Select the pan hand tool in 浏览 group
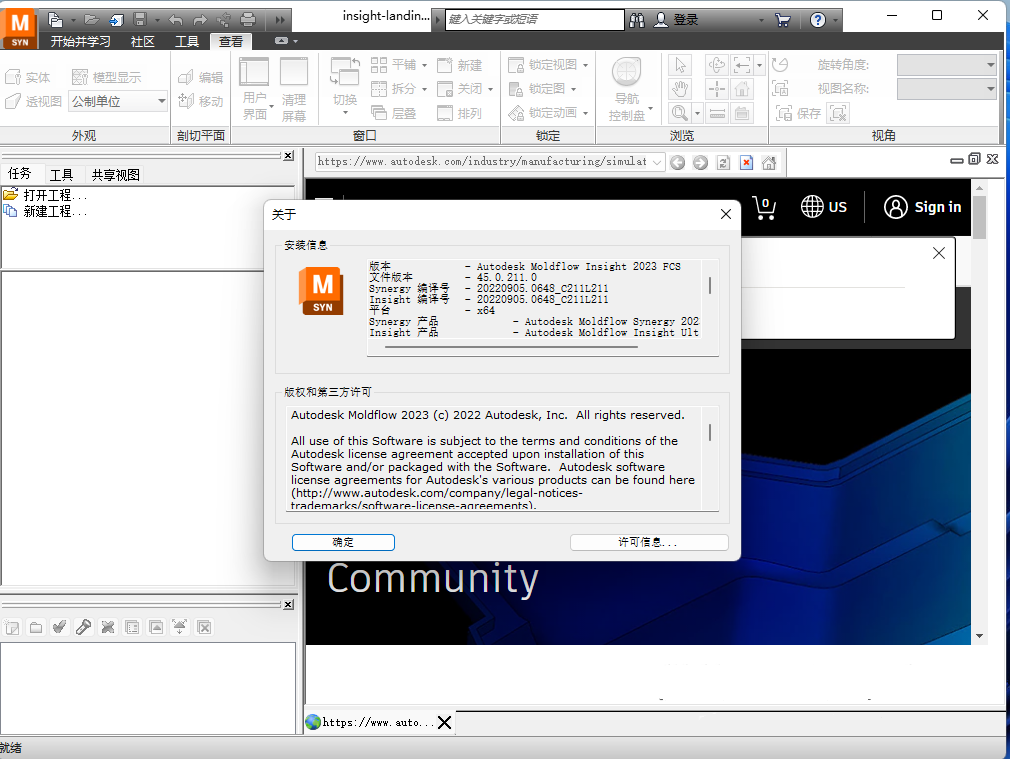 pyautogui.click(x=680, y=89)
